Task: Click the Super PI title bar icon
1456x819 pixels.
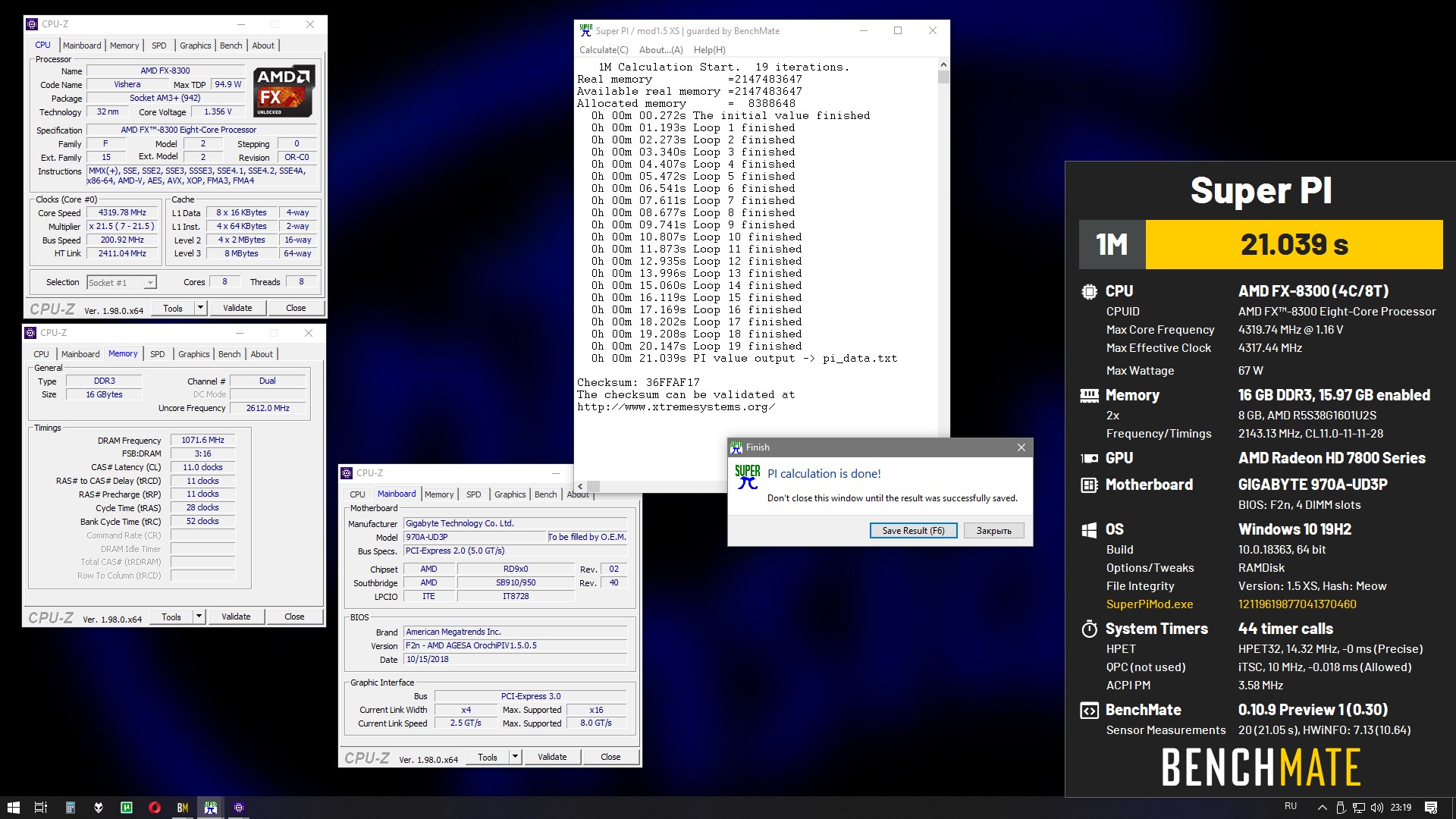Action: 585,30
